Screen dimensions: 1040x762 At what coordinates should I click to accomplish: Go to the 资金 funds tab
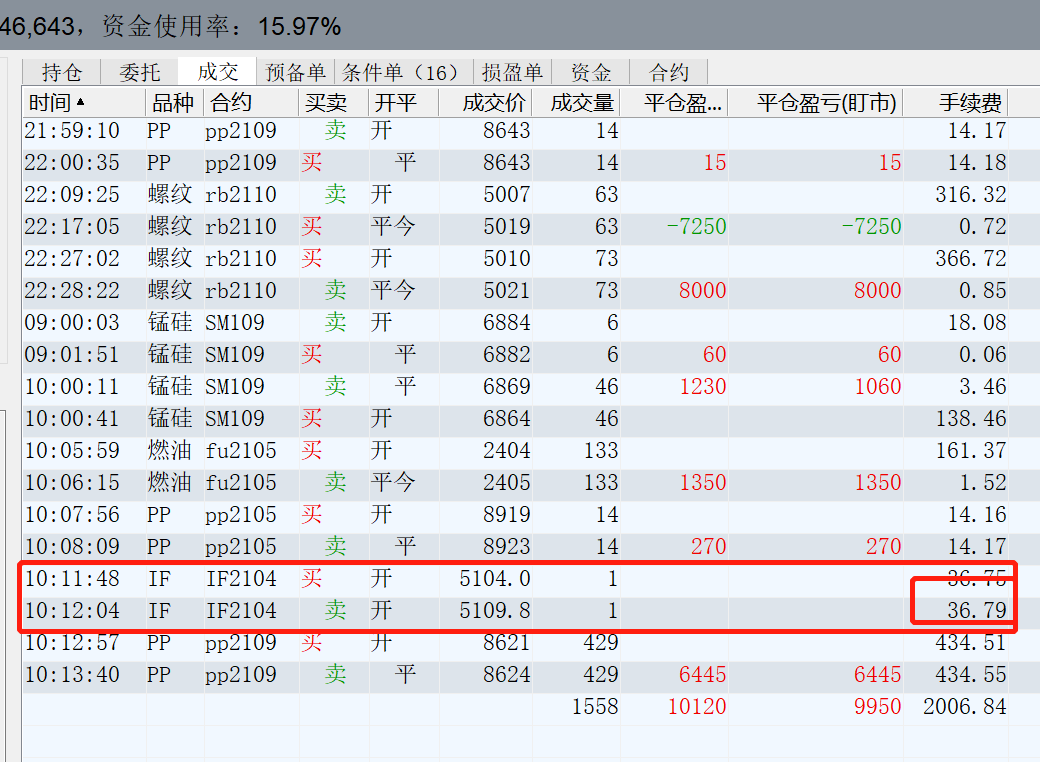click(590, 72)
